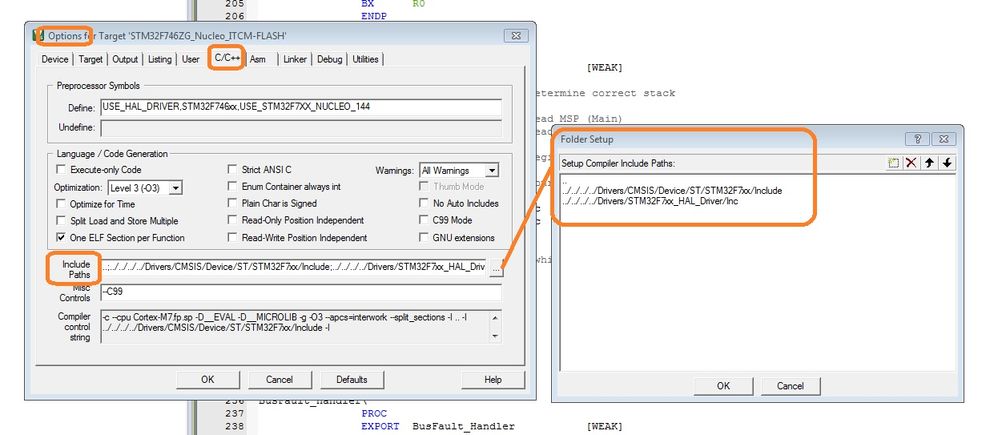998x435 pixels.
Task: Select the '..' include path entry
Action: click(565, 182)
